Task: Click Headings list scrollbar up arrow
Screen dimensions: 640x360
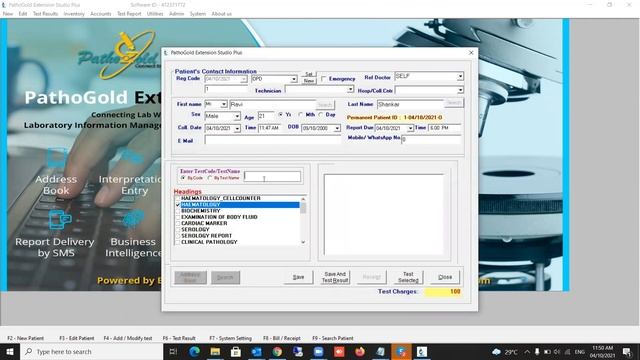Action: pyautogui.click(x=303, y=199)
